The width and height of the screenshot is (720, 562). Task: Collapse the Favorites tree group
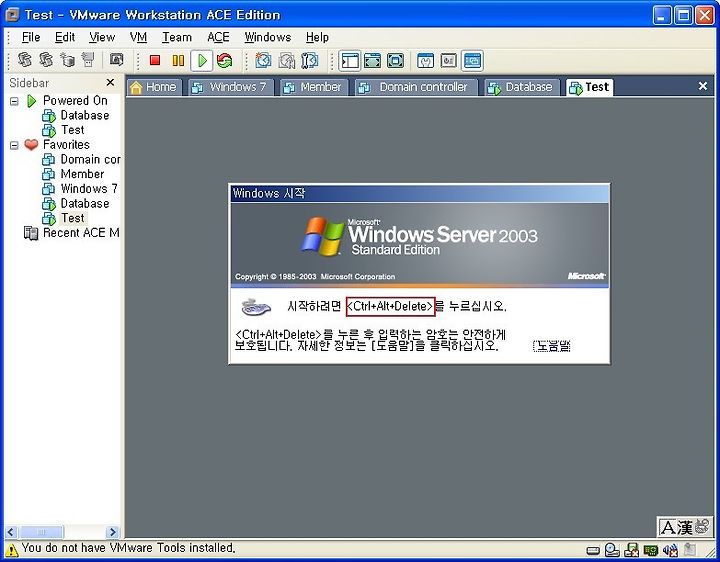14,145
